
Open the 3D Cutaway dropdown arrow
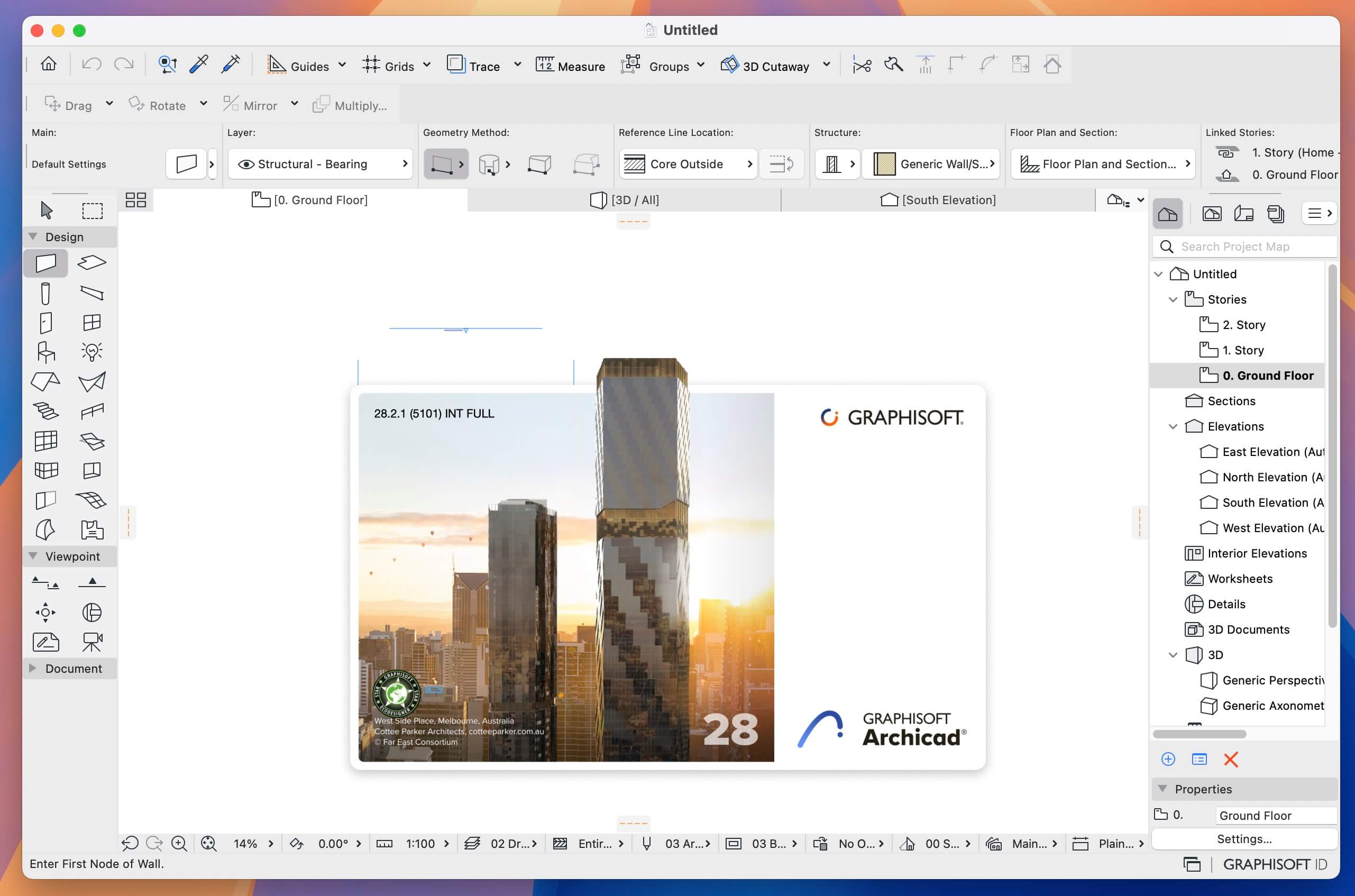826,65
